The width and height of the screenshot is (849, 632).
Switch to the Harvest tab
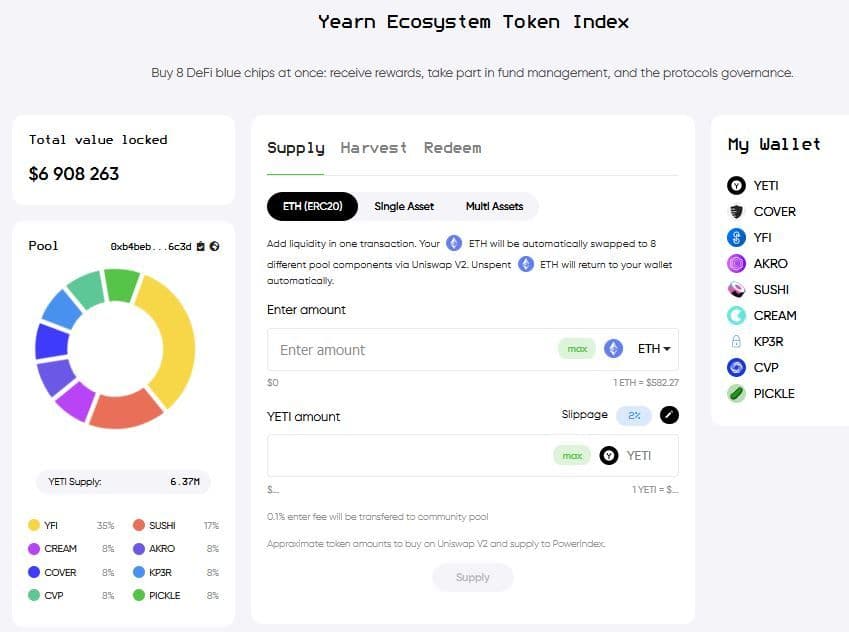[373, 148]
